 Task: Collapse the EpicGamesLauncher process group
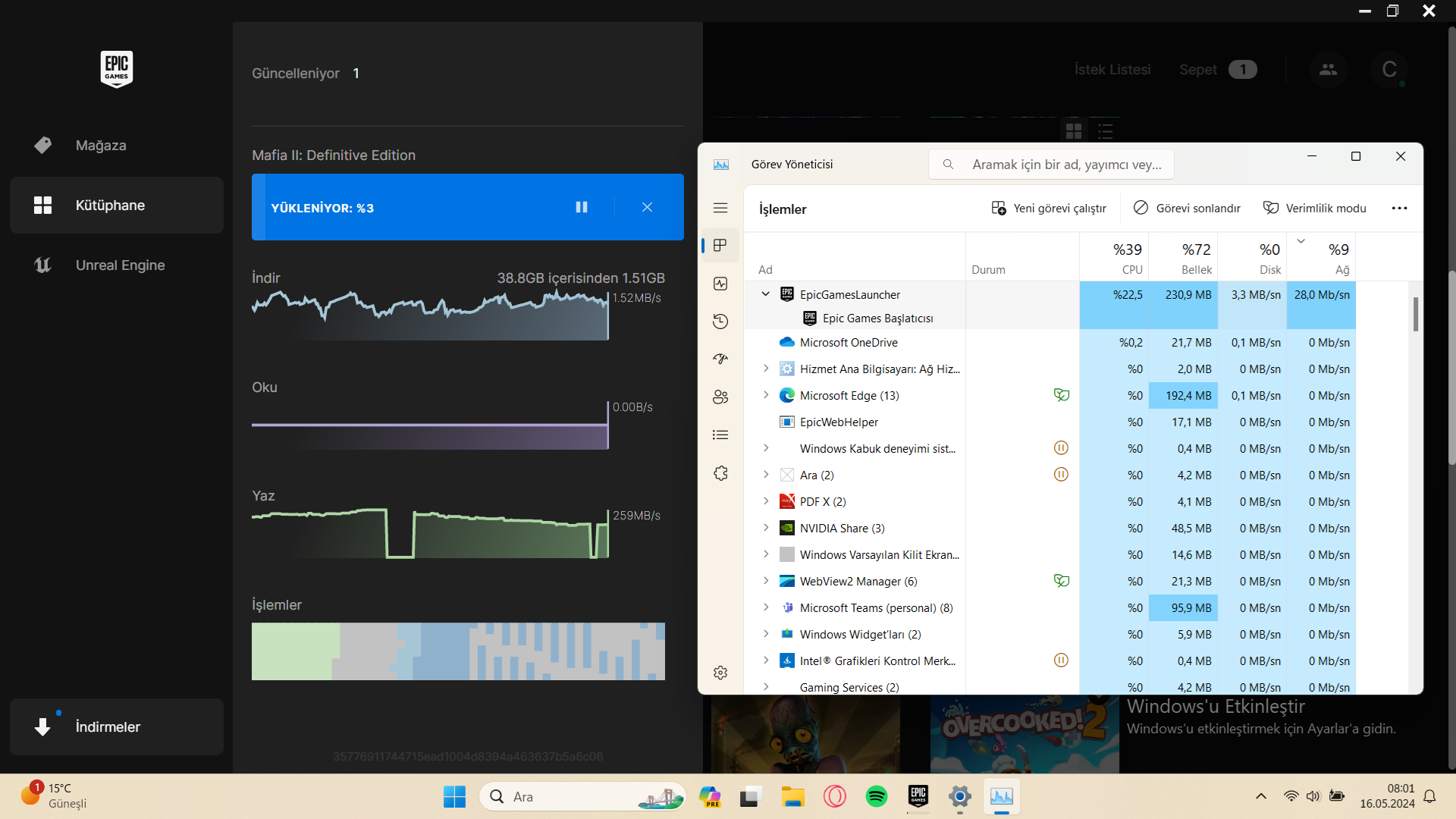(765, 294)
